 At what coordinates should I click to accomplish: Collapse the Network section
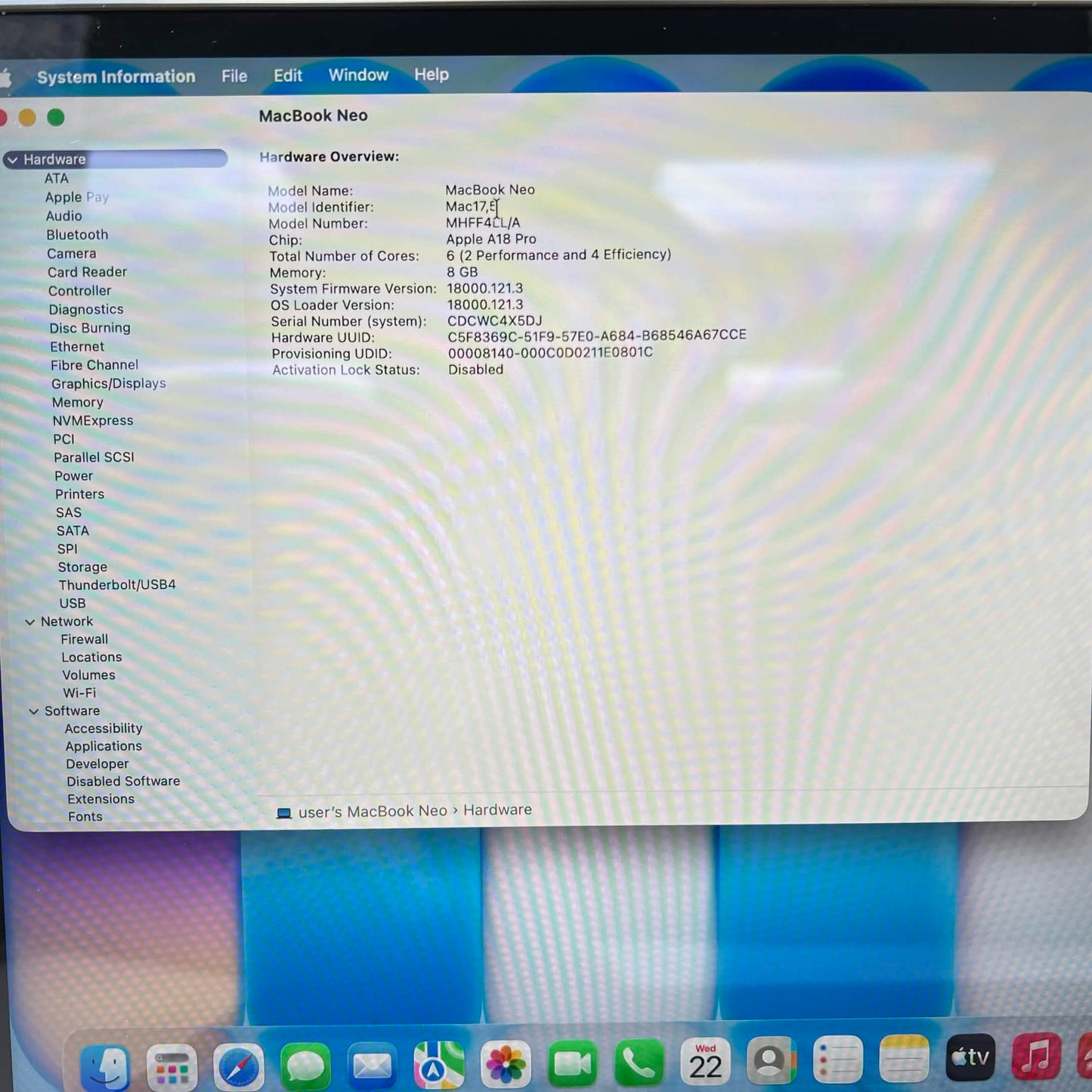(x=30, y=622)
